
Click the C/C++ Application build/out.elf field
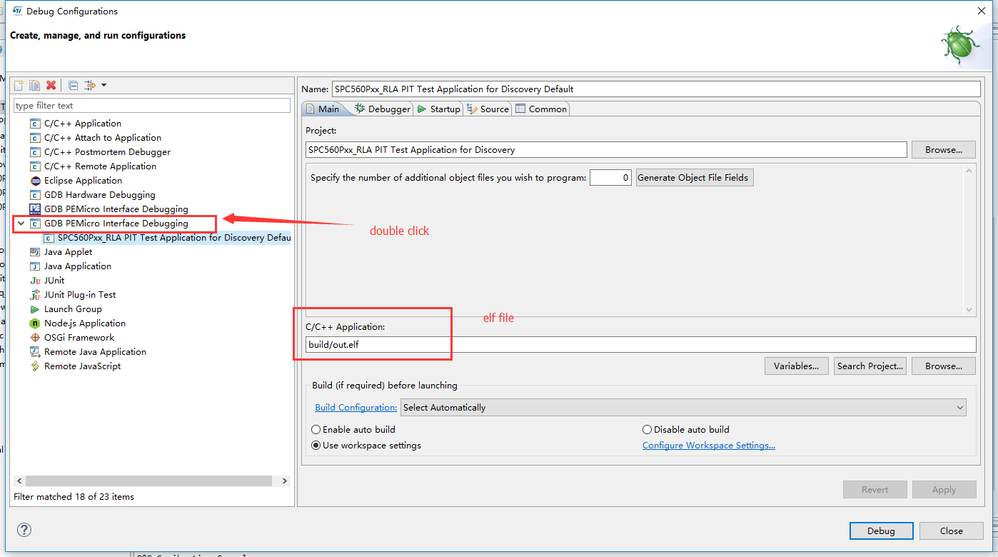[x=640, y=344]
